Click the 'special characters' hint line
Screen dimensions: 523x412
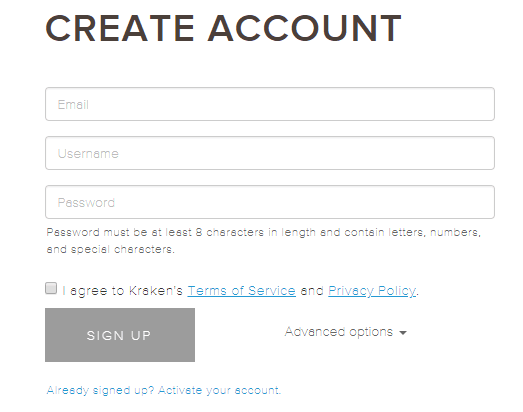coord(110,249)
